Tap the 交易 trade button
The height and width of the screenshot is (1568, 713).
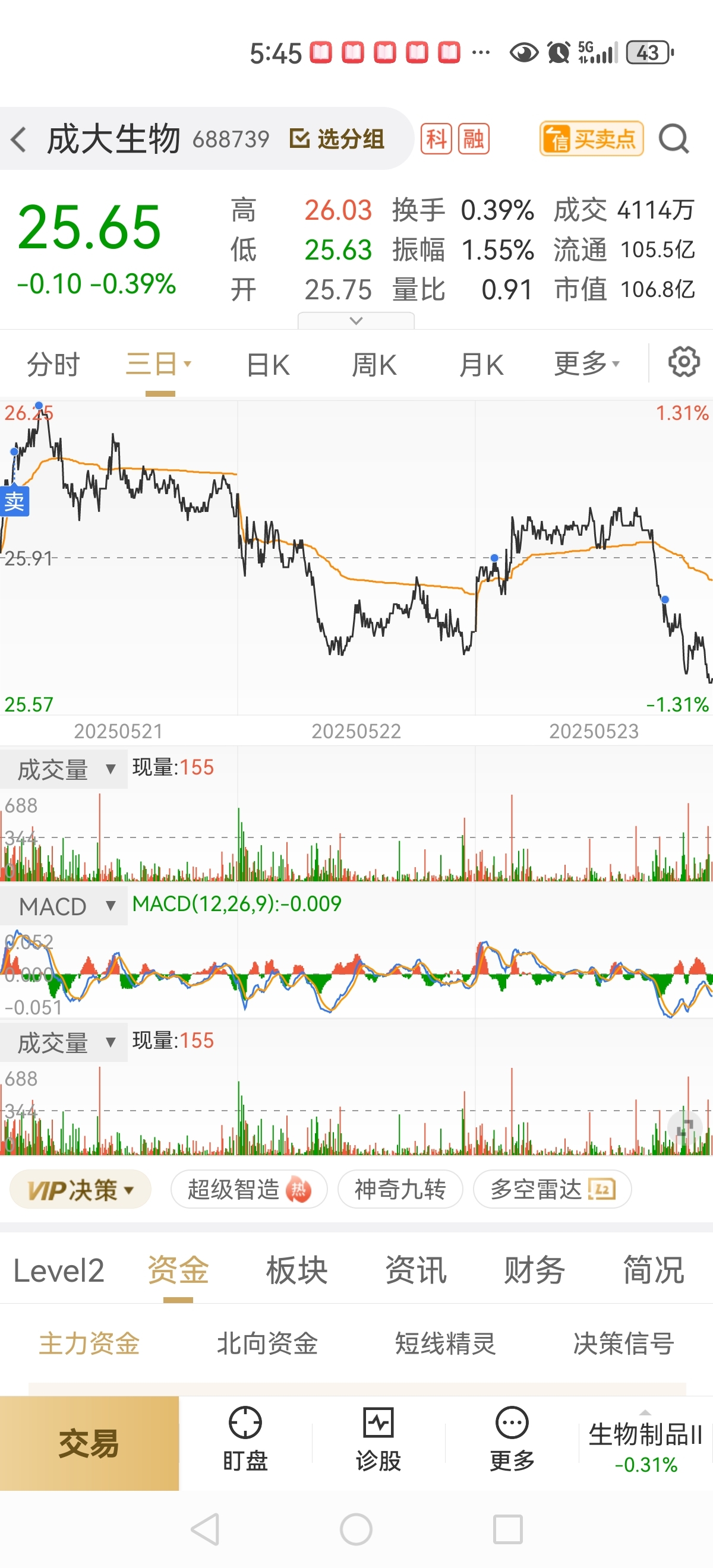pos(90,1444)
